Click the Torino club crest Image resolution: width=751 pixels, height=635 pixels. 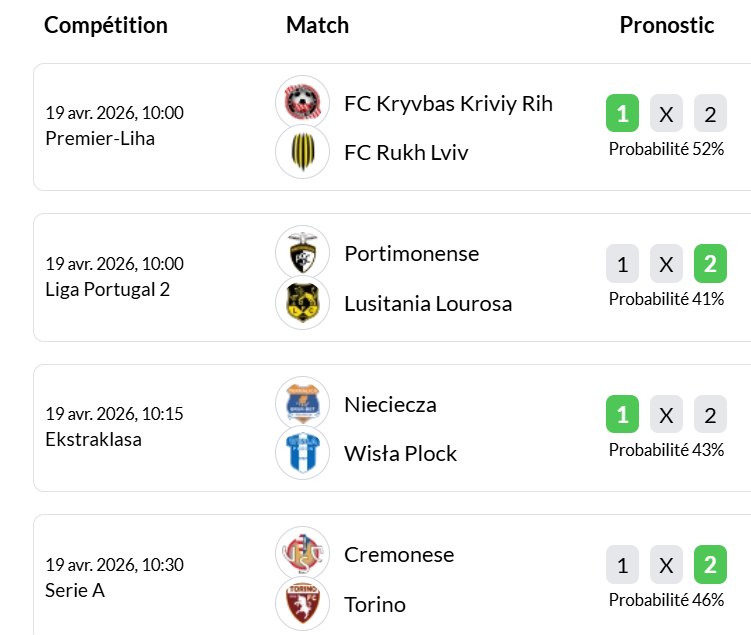coord(302,603)
